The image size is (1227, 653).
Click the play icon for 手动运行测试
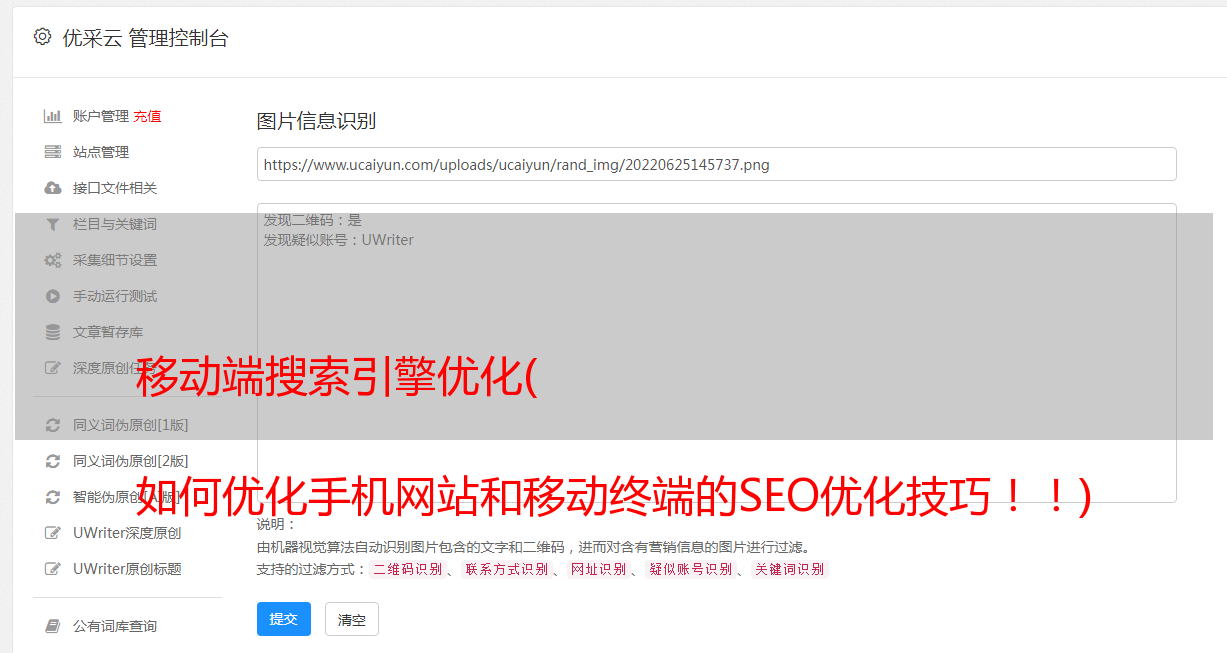53,296
